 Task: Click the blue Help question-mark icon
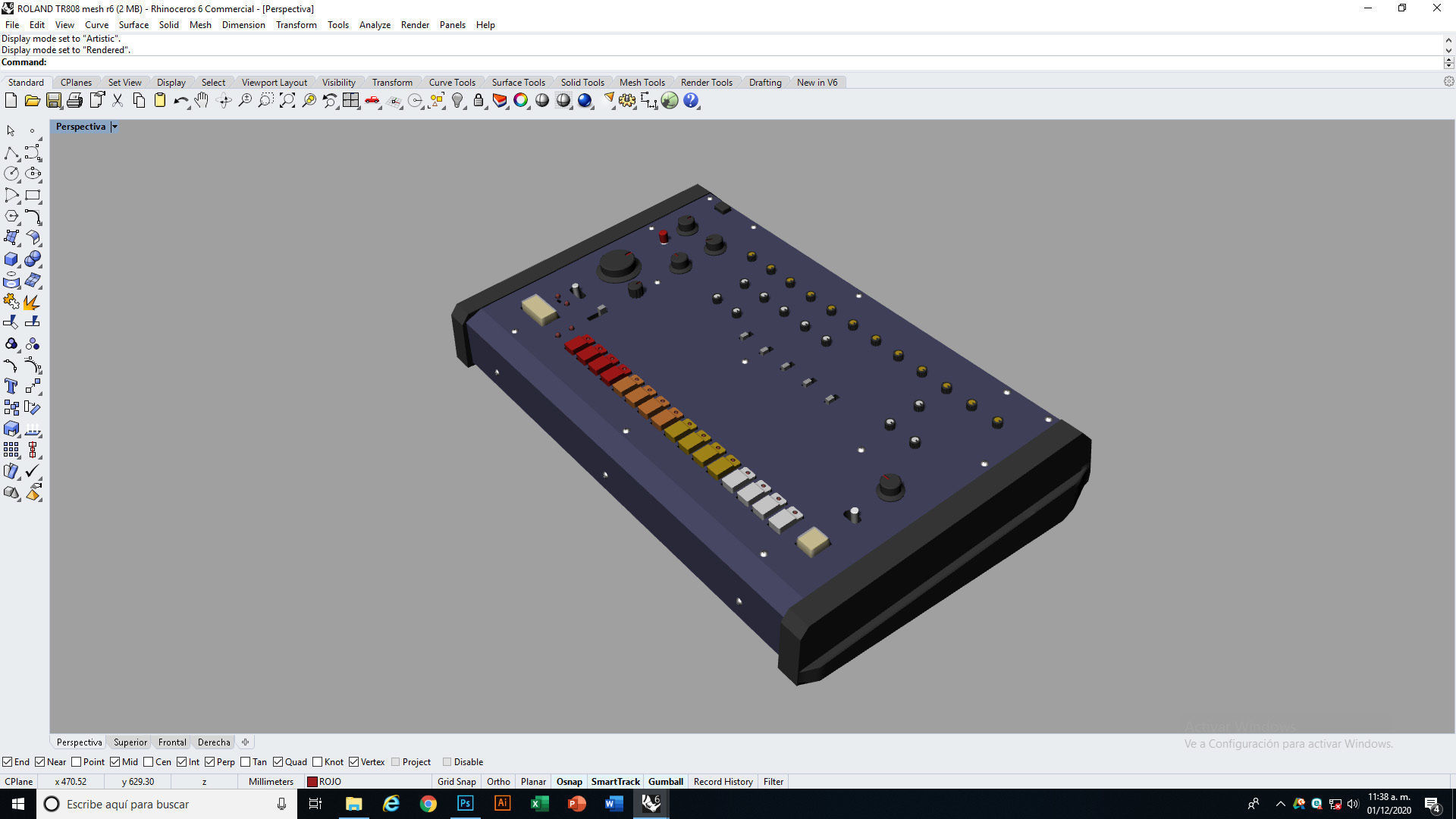pos(691,100)
